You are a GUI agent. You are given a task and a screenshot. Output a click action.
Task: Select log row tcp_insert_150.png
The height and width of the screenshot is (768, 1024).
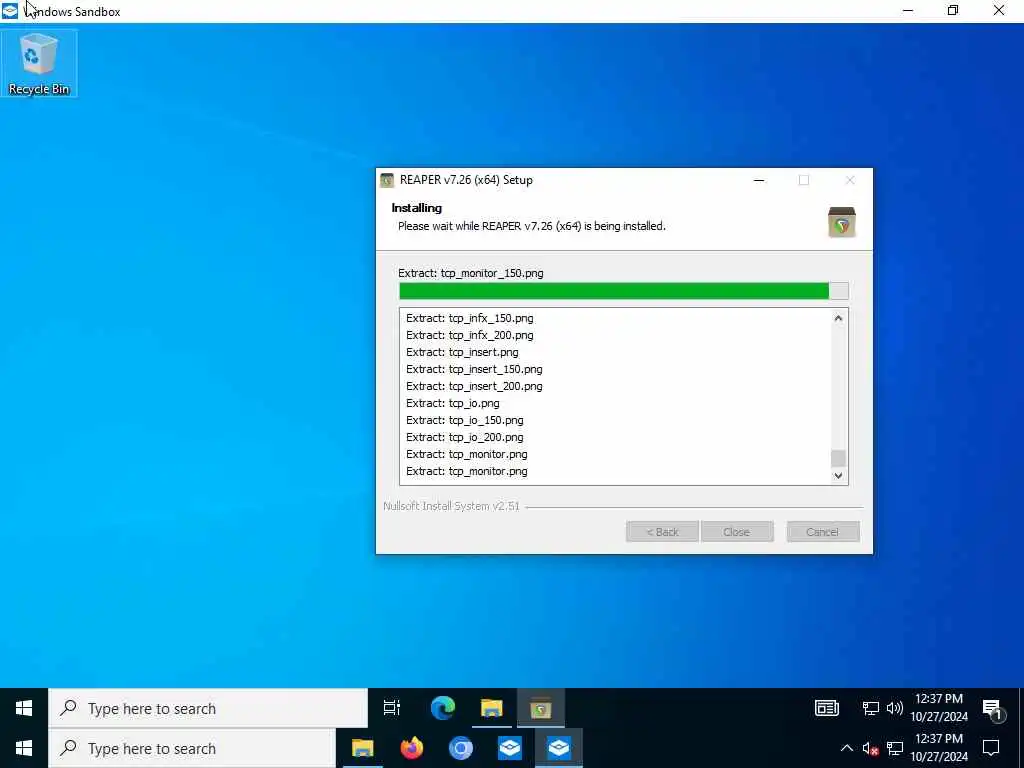click(x=474, y=369)
